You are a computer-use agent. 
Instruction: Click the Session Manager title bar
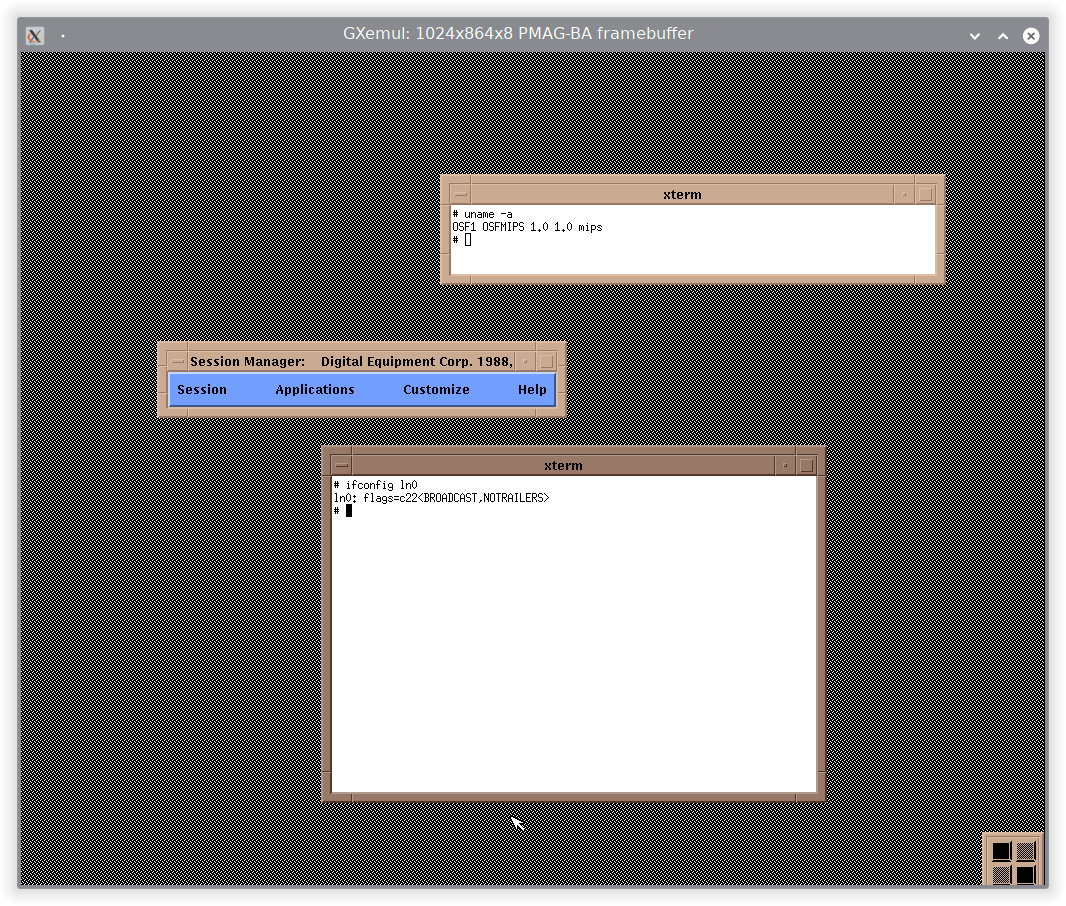tap(351, 362)
